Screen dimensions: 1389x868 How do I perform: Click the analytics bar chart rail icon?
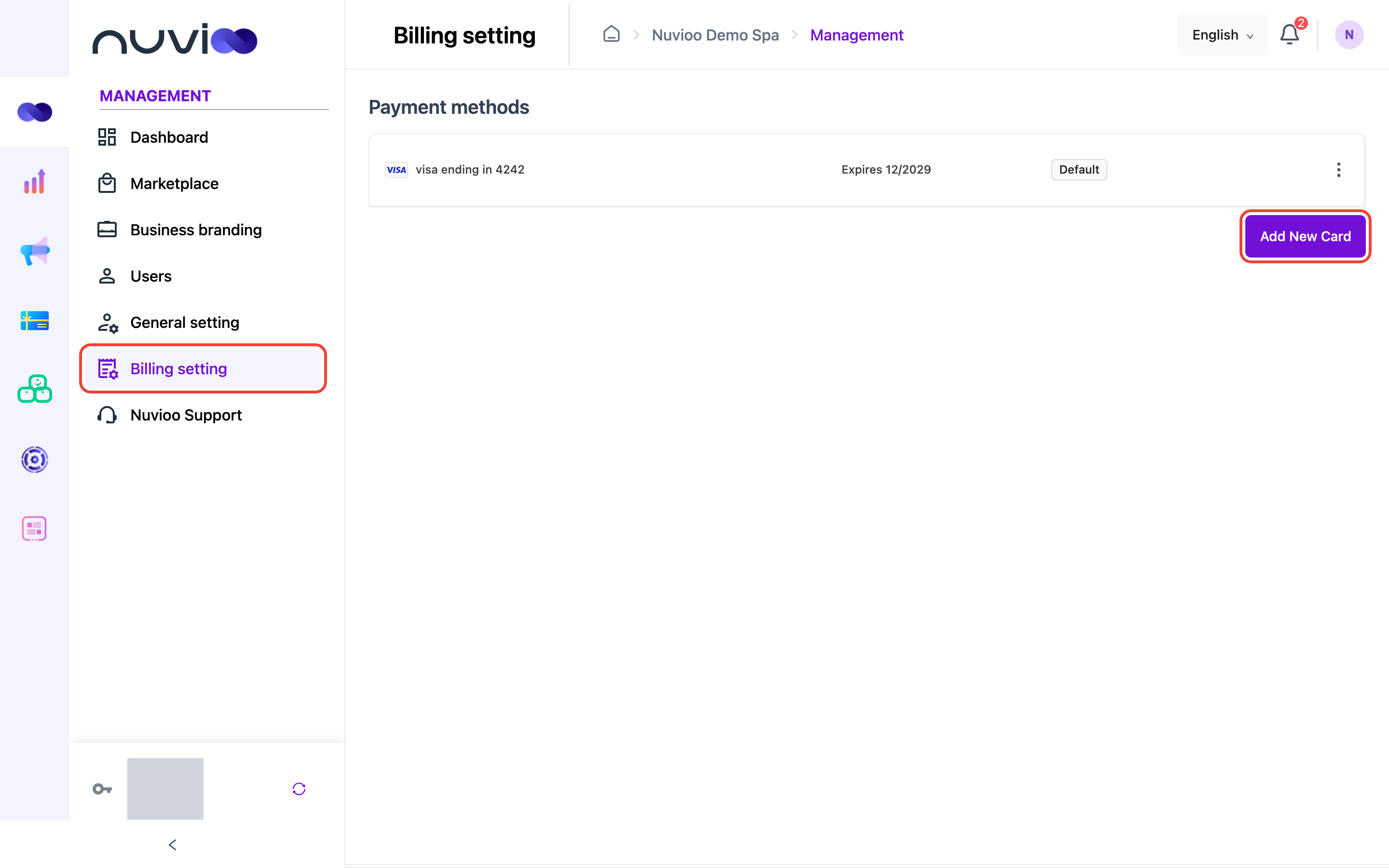pyautogui.click(x=34, y=181)
